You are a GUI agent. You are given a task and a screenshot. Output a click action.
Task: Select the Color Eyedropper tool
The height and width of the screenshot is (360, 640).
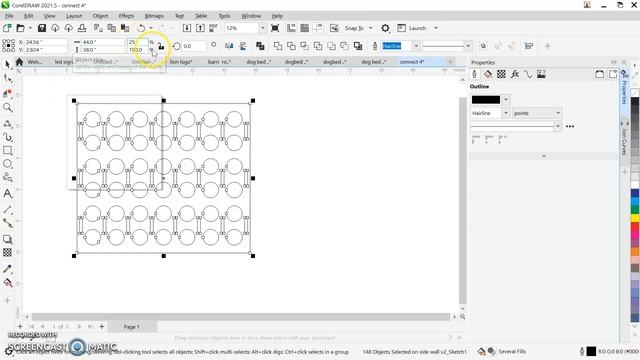[x=7, y=269]
